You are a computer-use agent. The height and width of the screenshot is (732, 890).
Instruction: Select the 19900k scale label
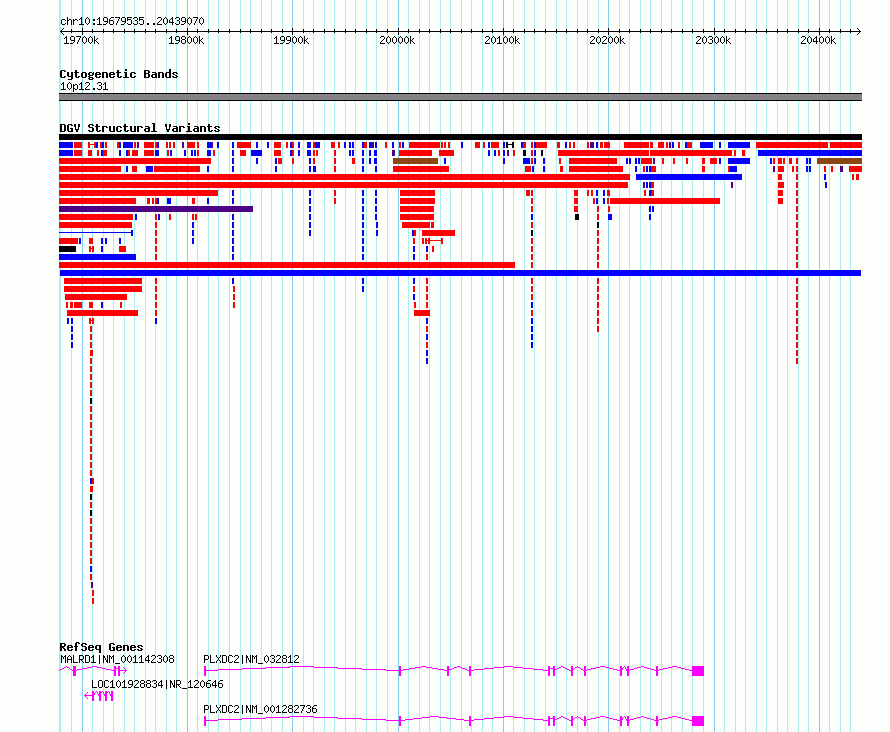291,40
